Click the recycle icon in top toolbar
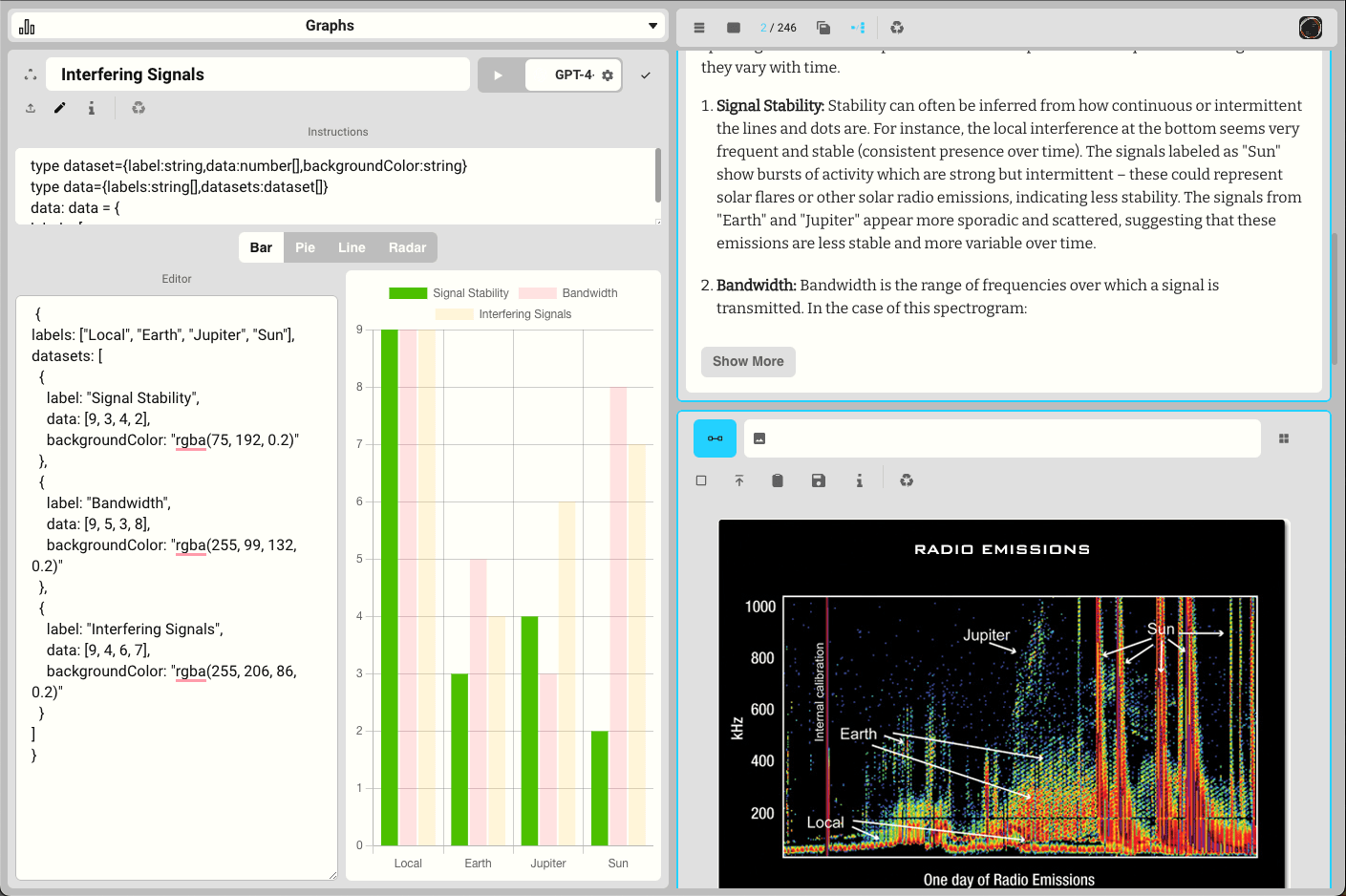 [897, 28]
